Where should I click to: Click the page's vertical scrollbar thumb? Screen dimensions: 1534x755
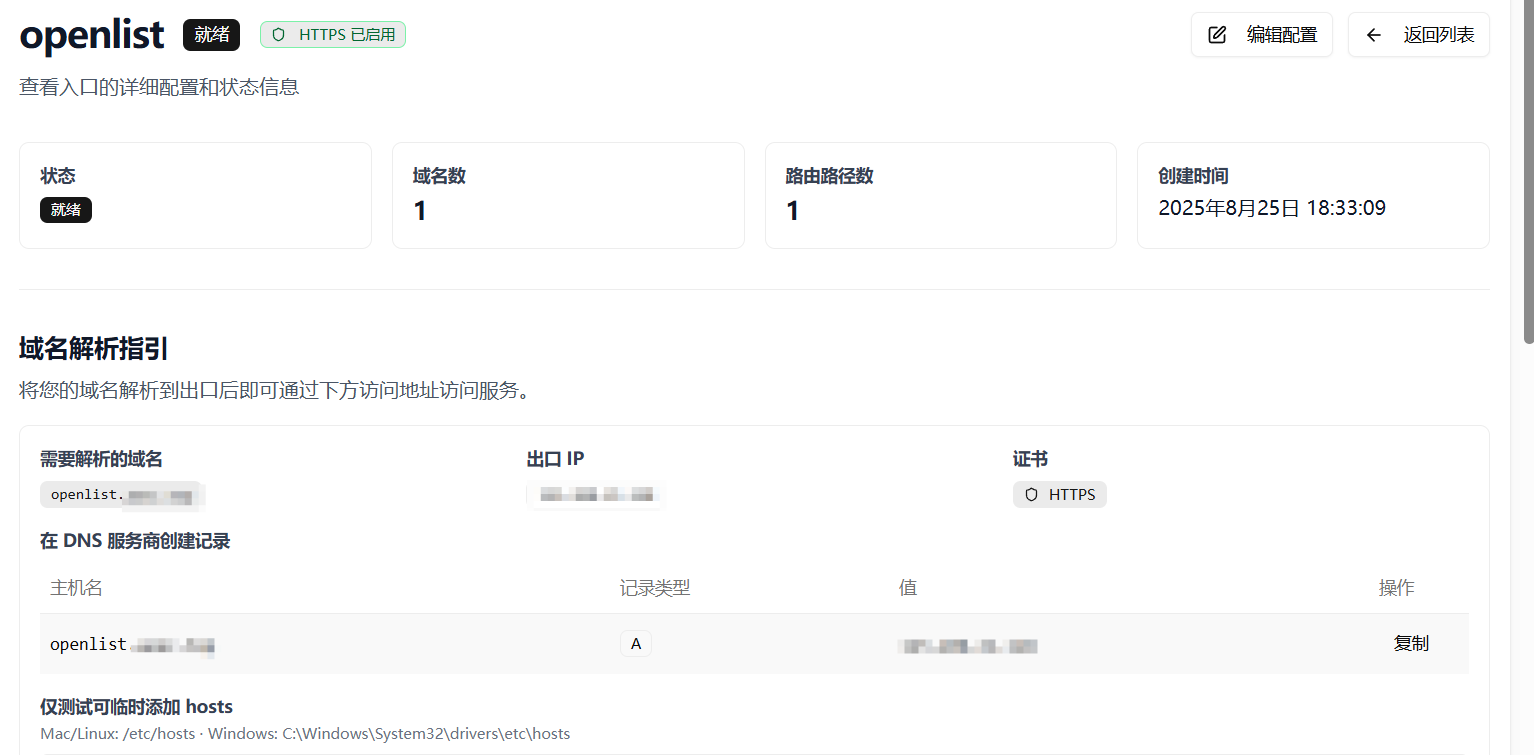tap(1528, 172)
